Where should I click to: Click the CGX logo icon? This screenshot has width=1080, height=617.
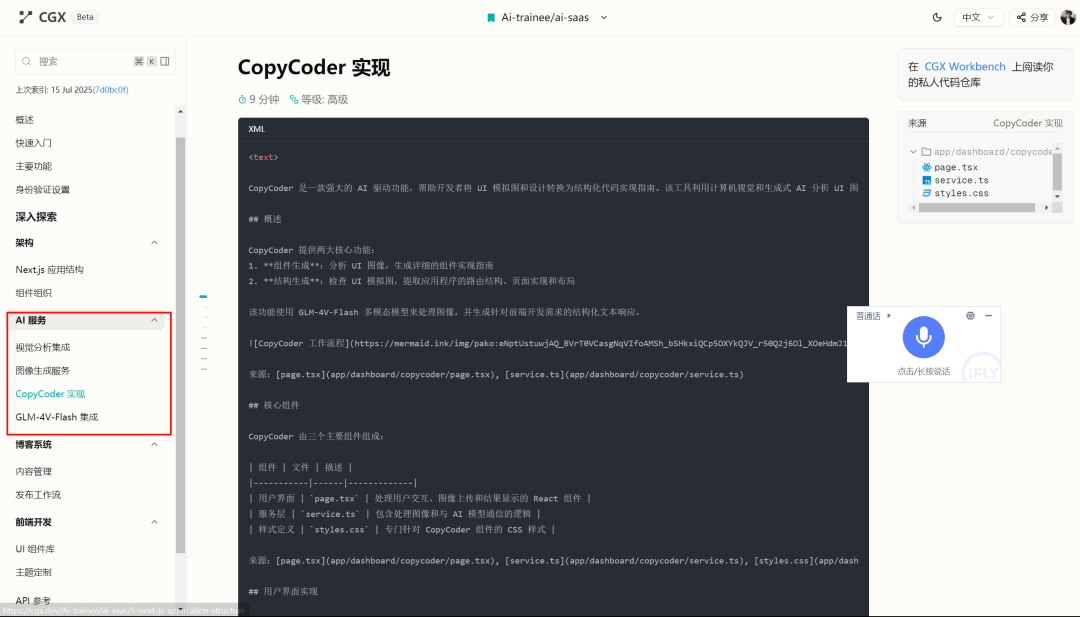pyautogui.click(x=25, y=17)
